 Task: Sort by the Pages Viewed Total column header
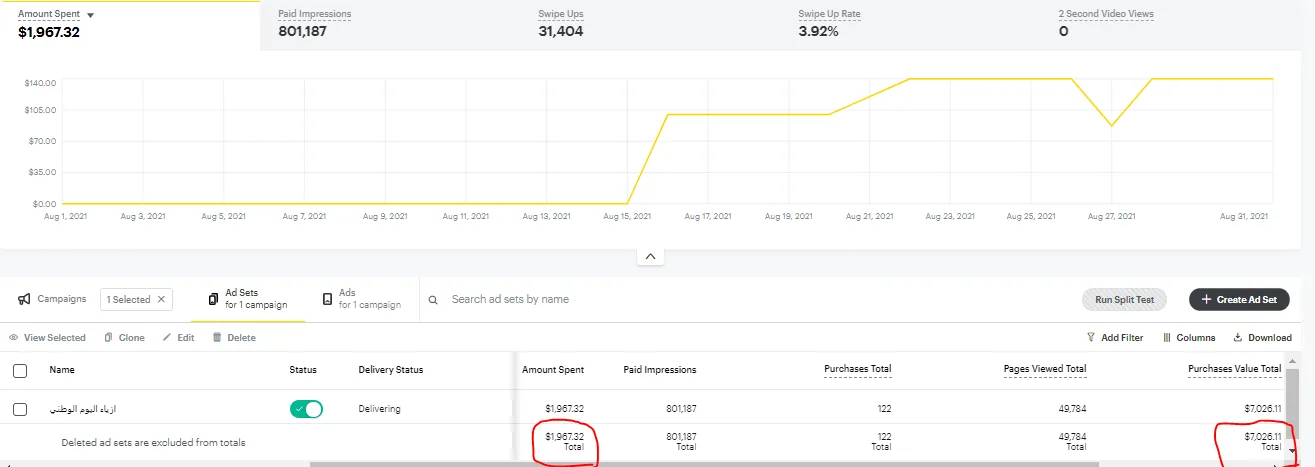1045,370
